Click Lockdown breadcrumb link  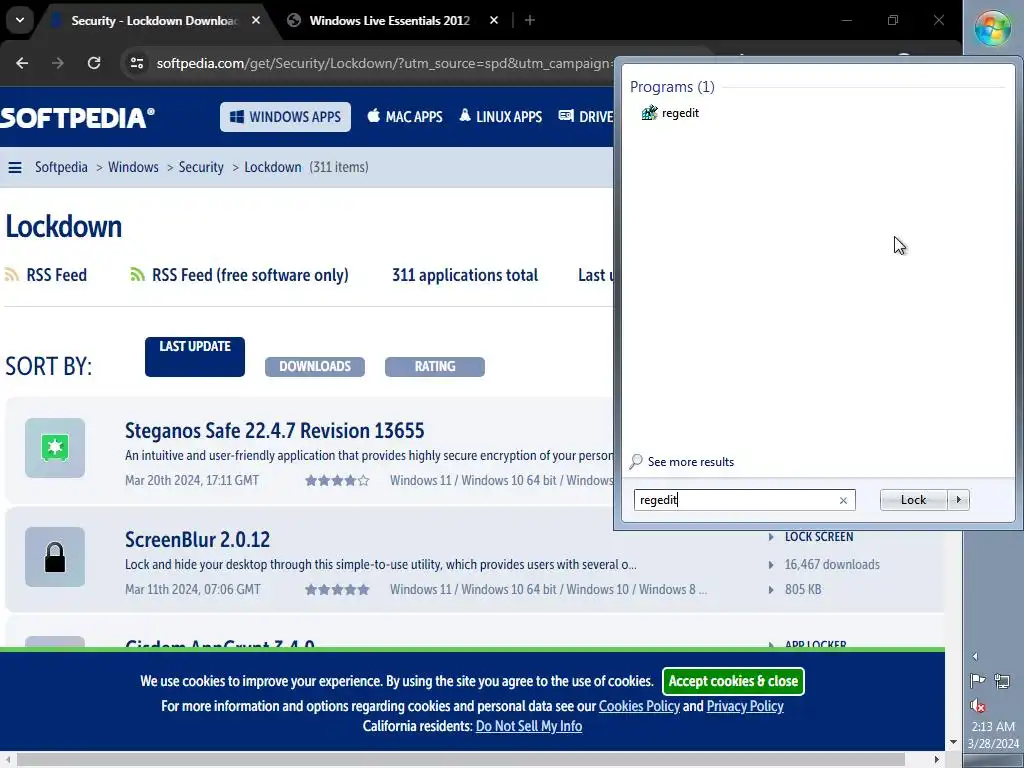click(273, 167)
